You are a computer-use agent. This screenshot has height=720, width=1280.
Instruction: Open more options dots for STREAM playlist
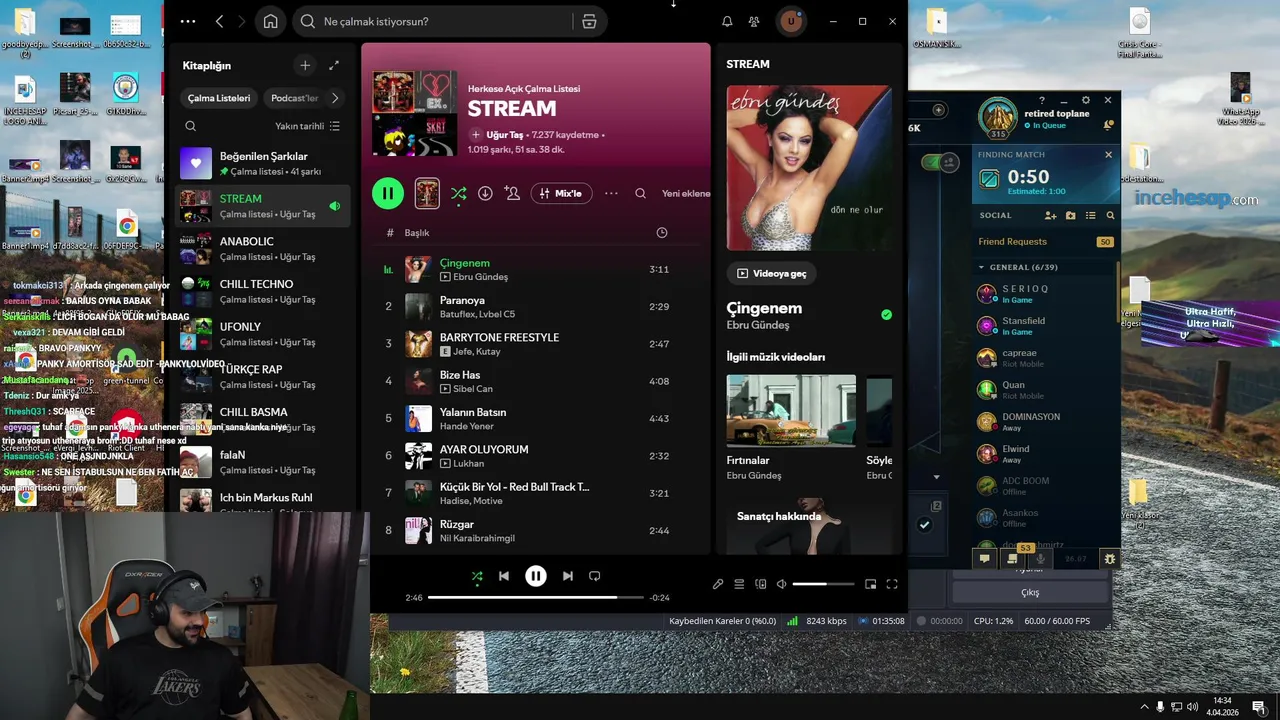click(611, 193)
